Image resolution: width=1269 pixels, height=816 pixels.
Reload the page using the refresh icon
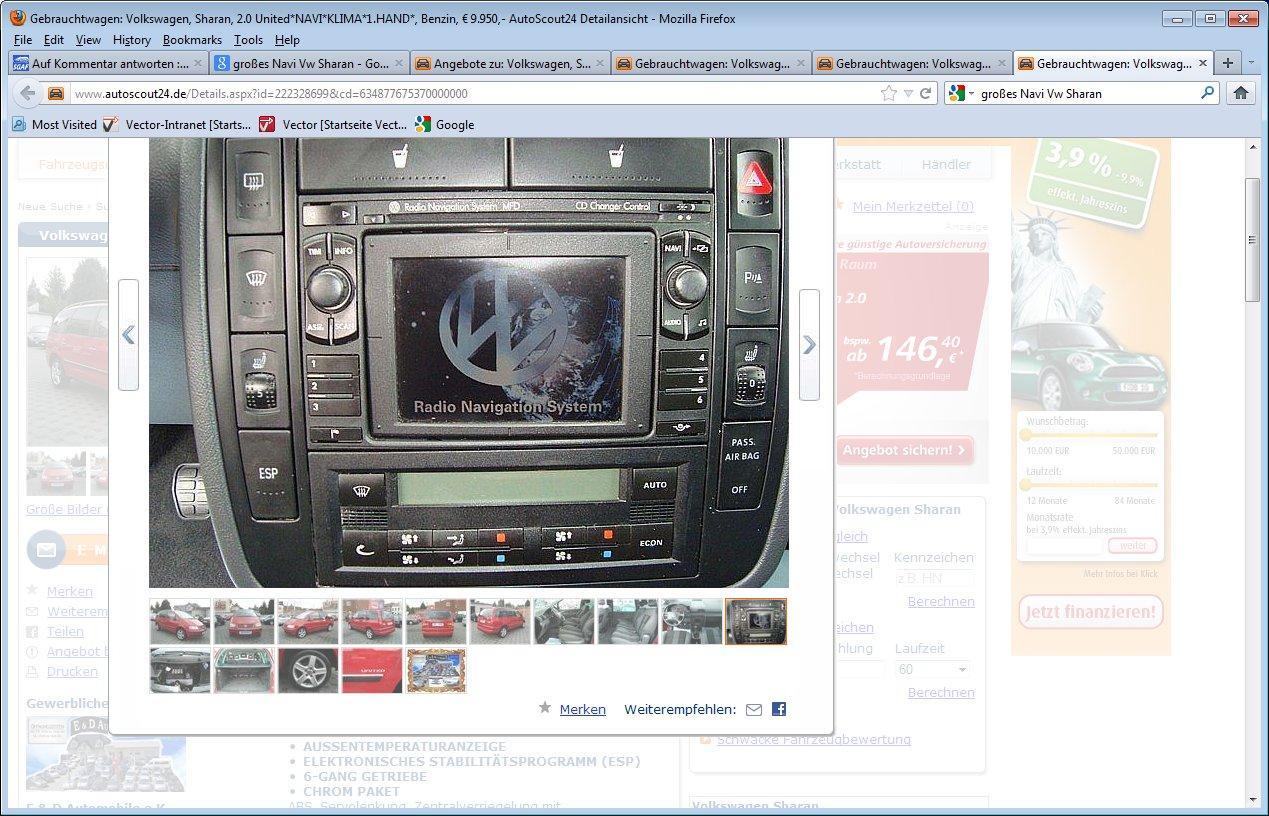[x=926, y=93]
